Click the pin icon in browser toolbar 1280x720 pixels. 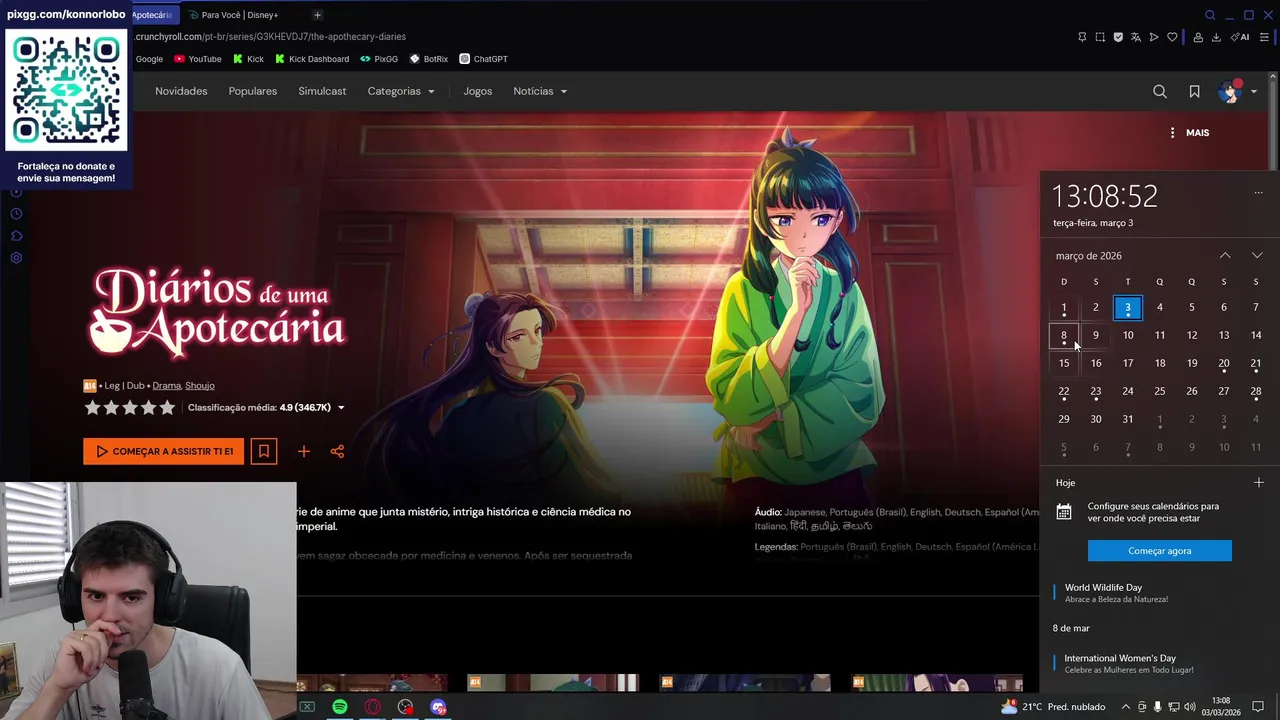1082,37
